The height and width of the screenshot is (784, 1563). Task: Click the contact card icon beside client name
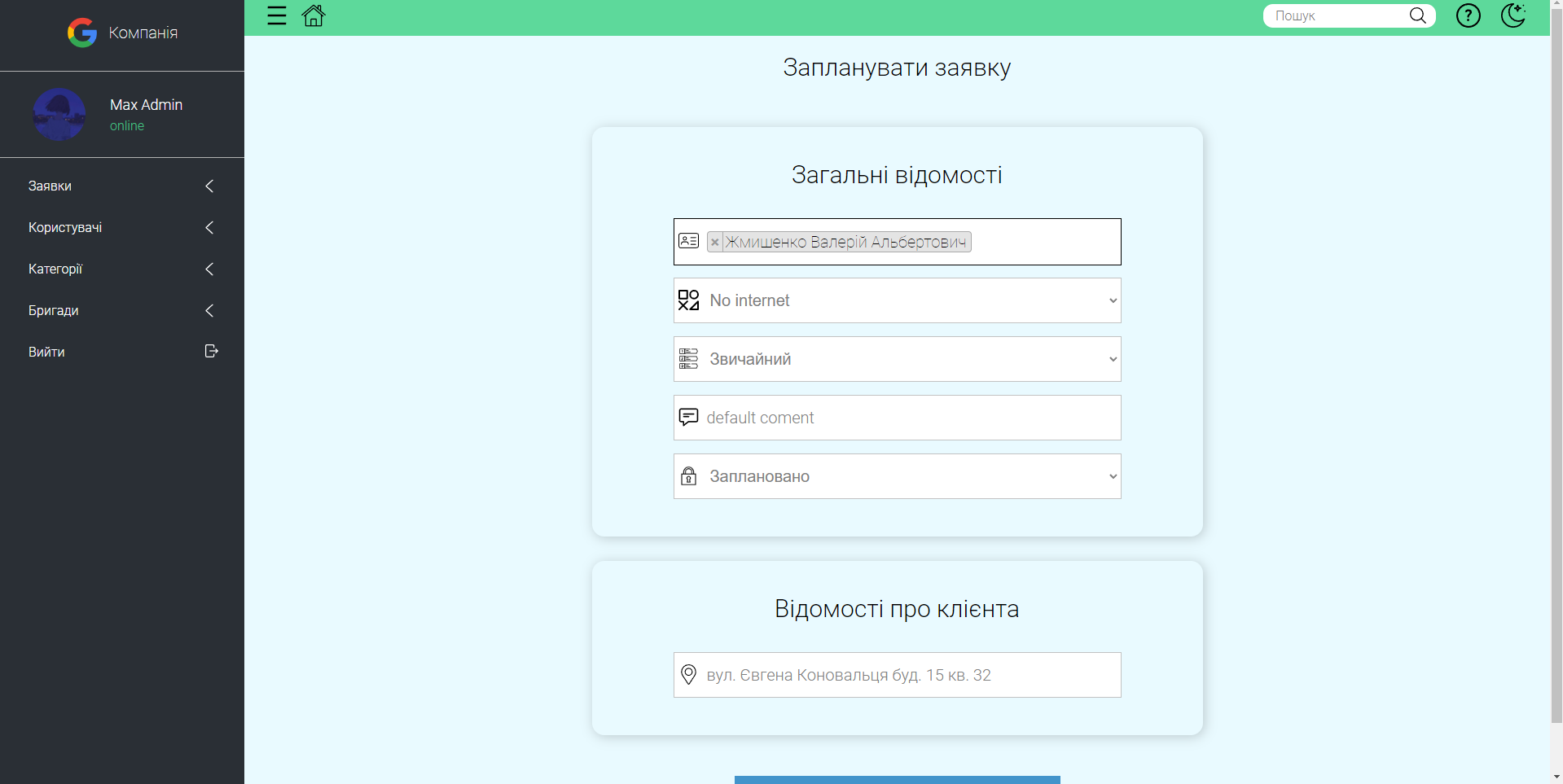689,241
